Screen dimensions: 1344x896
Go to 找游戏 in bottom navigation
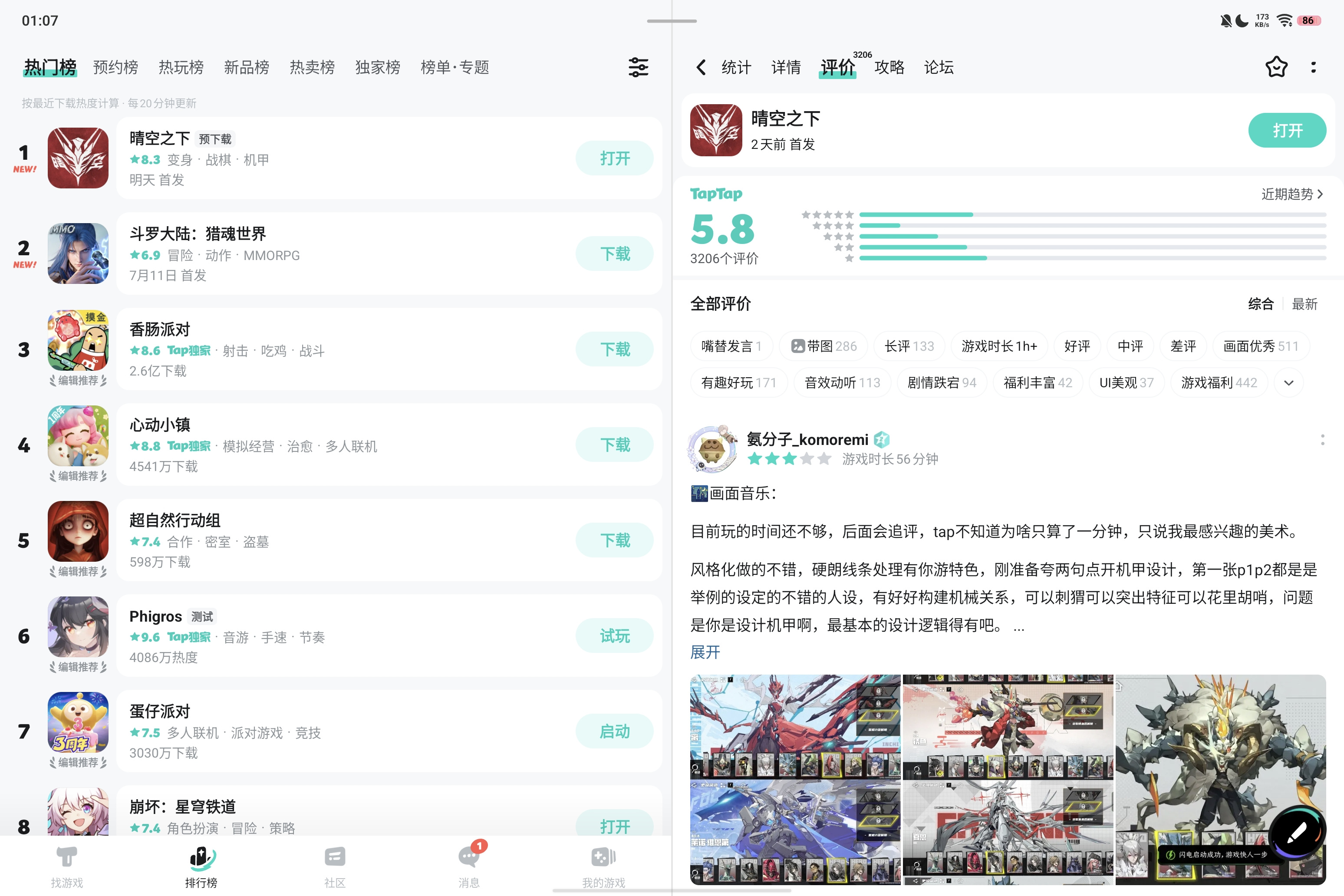[67, 867]
